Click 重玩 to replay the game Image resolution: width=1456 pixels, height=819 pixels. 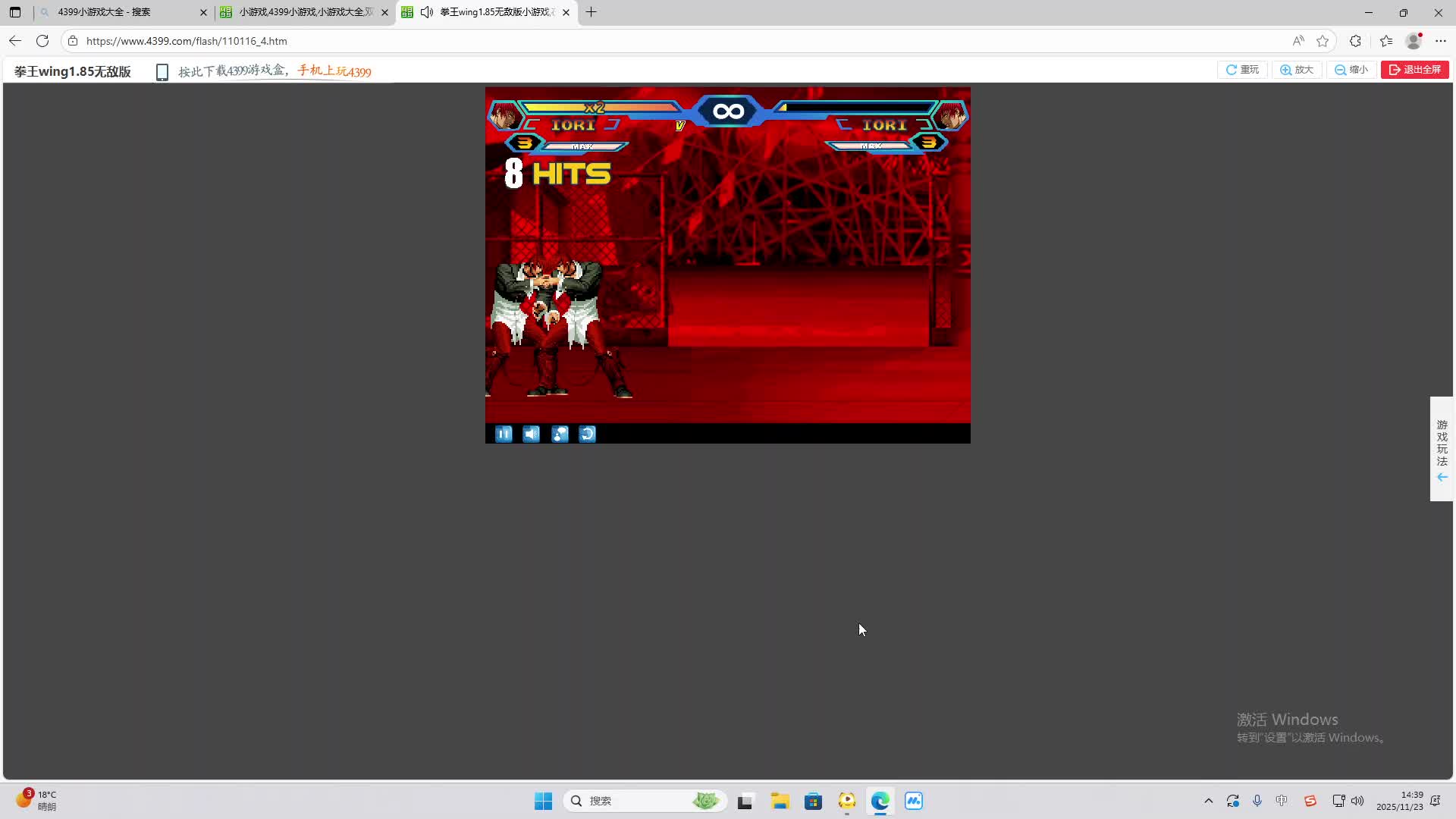(x=1243, y=70)
